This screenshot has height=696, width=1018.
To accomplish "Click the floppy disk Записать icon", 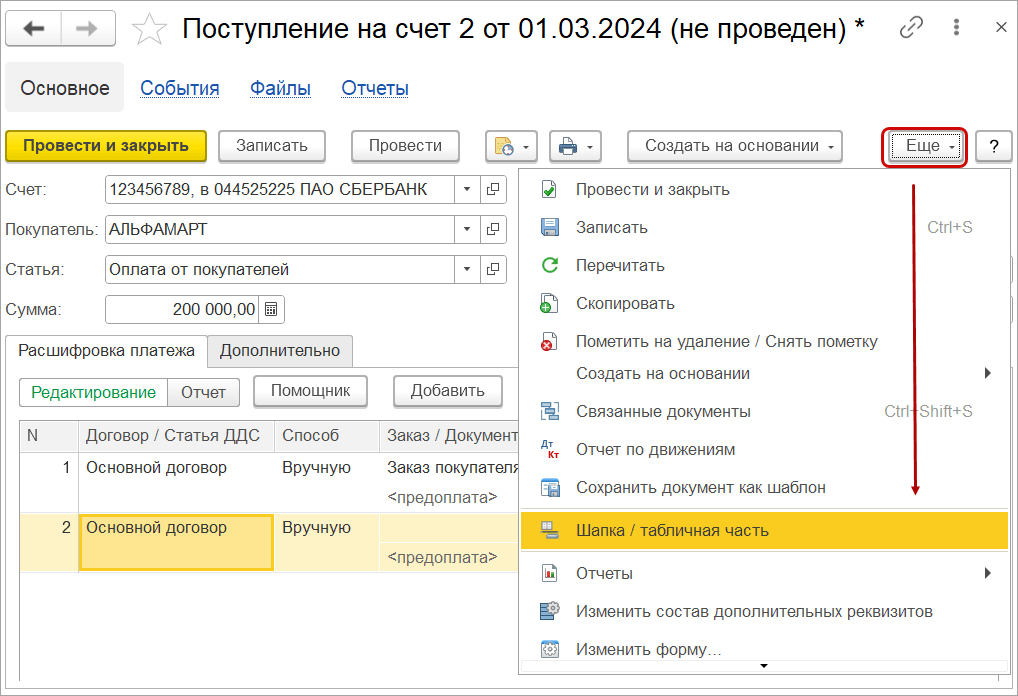I will [549, 227].
